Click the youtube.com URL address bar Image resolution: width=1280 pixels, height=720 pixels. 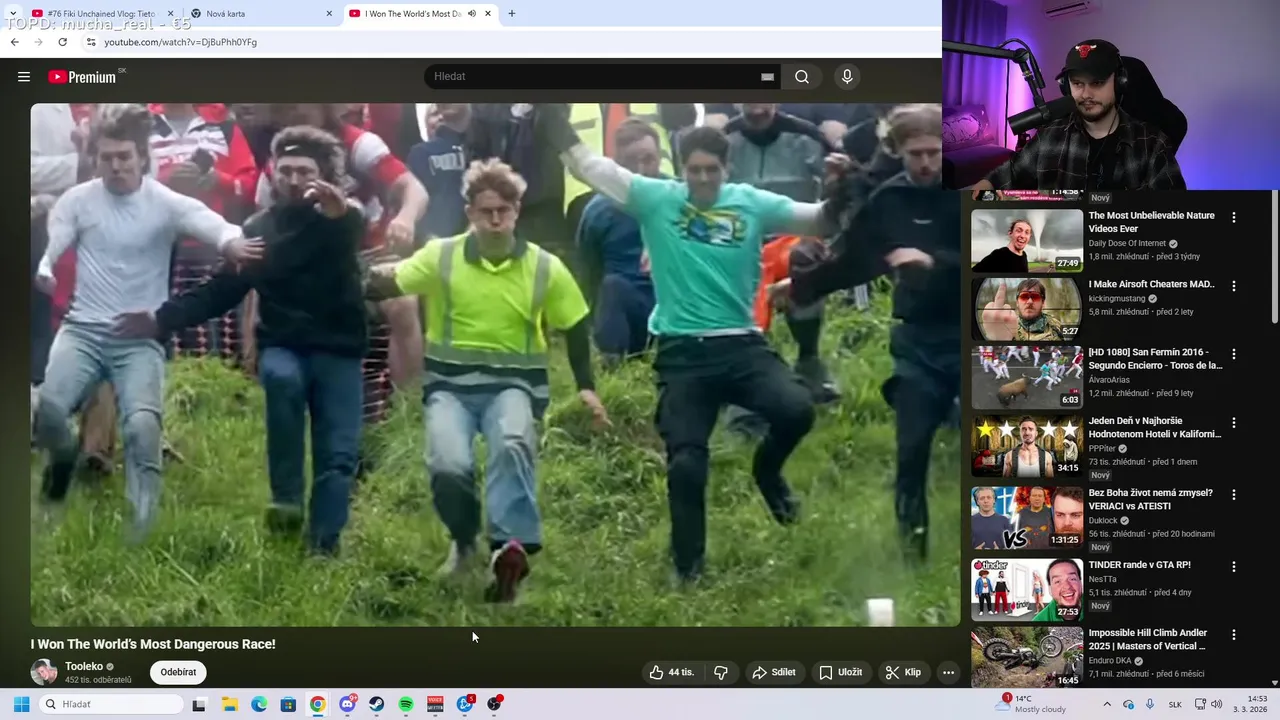[x=180, y=42]
